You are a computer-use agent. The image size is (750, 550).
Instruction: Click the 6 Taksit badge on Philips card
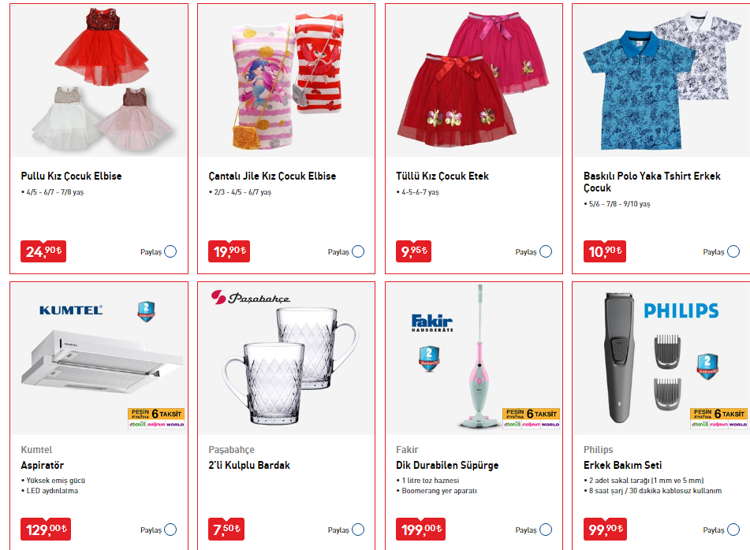click(x=718, y=418)
